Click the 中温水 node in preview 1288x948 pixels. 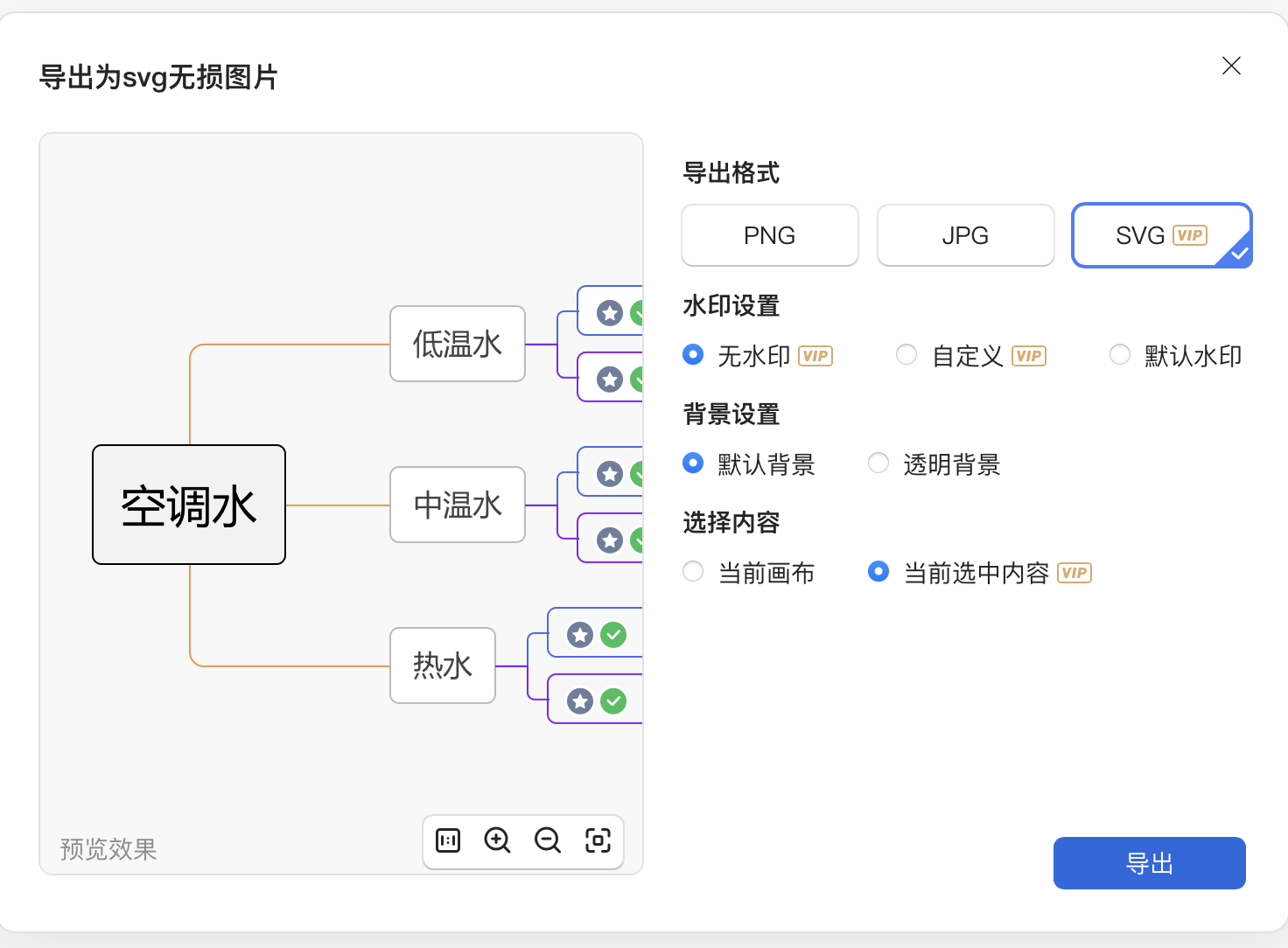(458, 505)
